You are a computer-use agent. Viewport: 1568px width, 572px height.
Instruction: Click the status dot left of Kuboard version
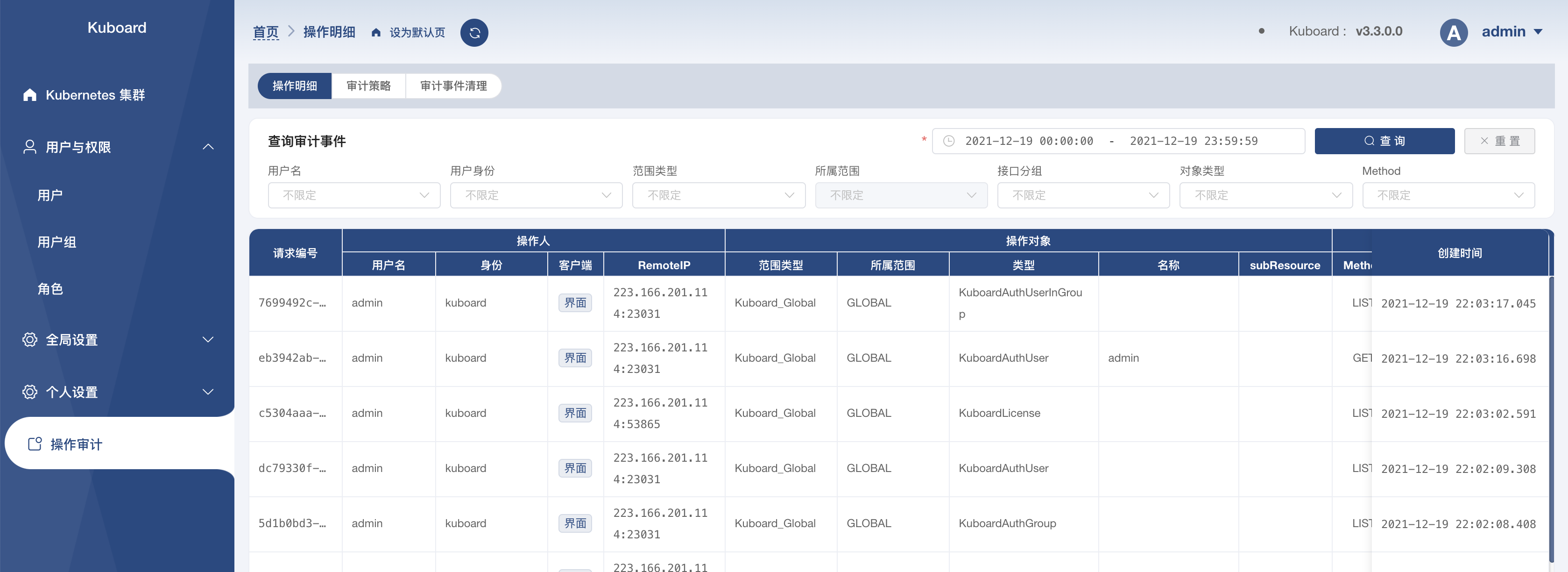tap(1261, 31)
